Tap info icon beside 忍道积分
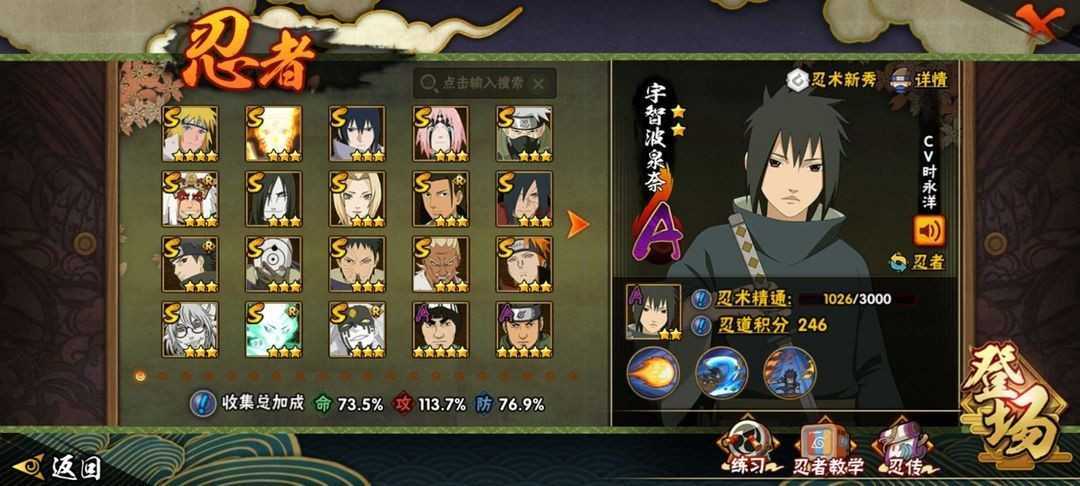 click(x=701, y=325)
